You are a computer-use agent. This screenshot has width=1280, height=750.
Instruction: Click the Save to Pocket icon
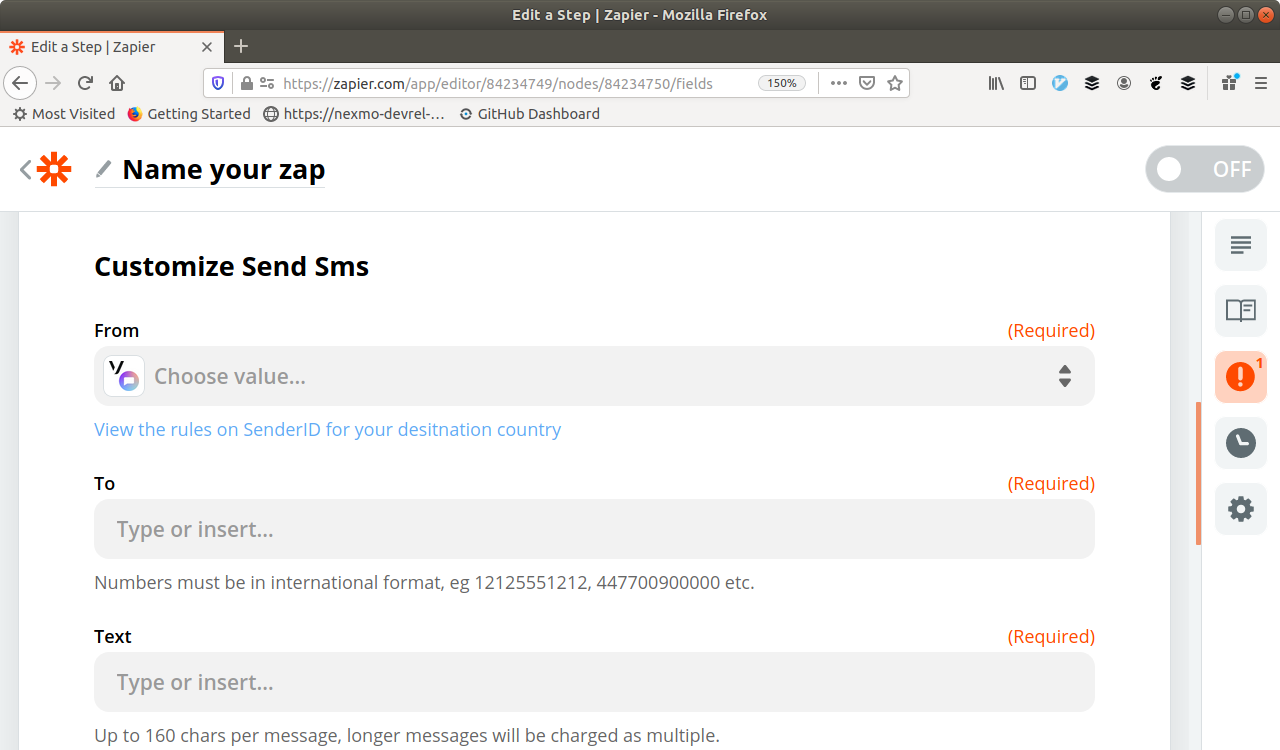[x=868, y=83]
